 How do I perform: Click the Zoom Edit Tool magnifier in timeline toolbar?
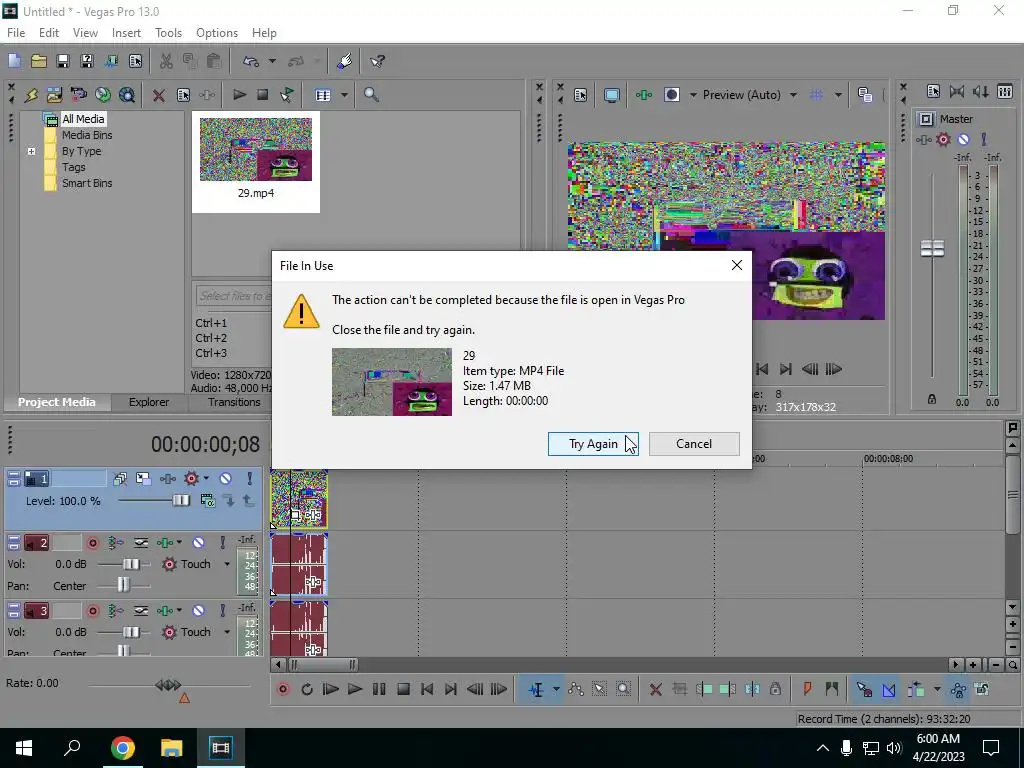624,689
